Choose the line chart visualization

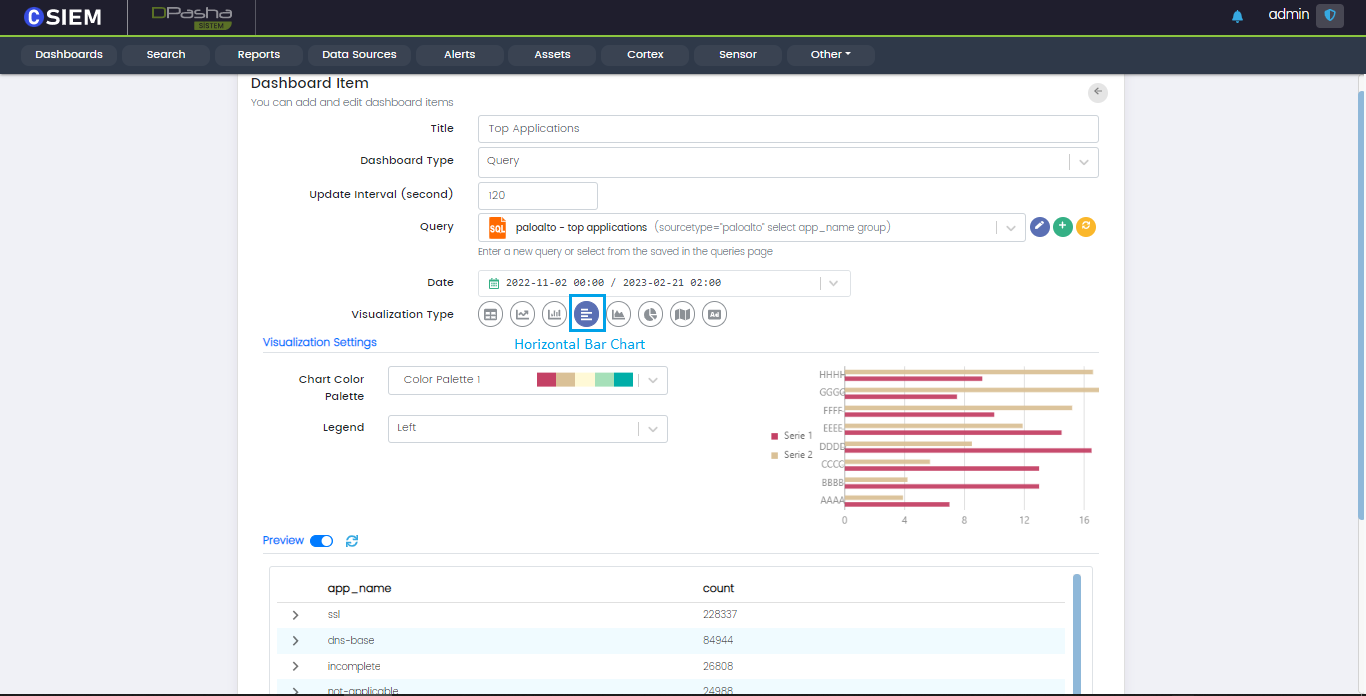tap(522, 315)
